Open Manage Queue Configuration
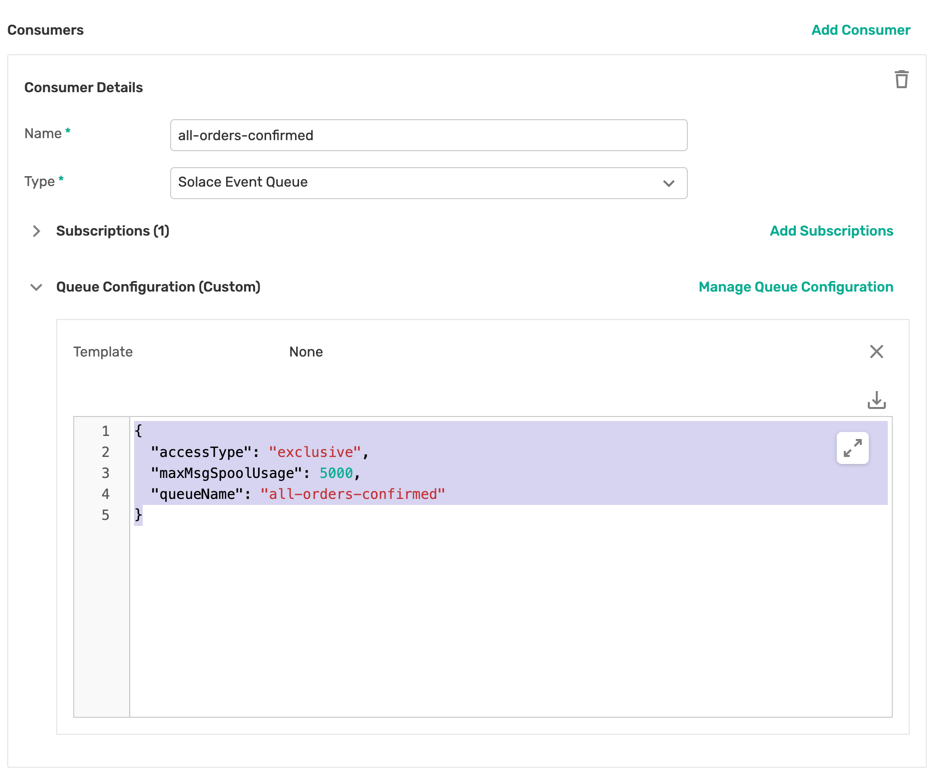The width and height of the screenshot is (932, 776). 796,286
